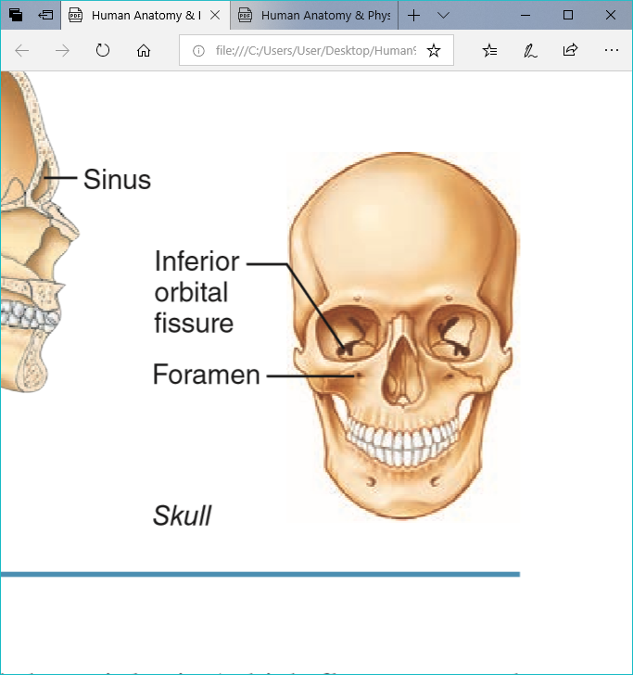Go back to previous page
This screenshot has width=633, height=675.
(x=22, y=51)
